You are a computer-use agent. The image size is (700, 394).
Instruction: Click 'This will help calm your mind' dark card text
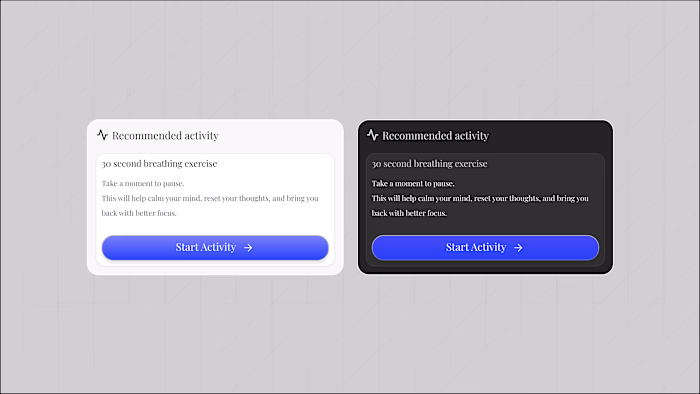pyautogui.click(x=421, y=198)
